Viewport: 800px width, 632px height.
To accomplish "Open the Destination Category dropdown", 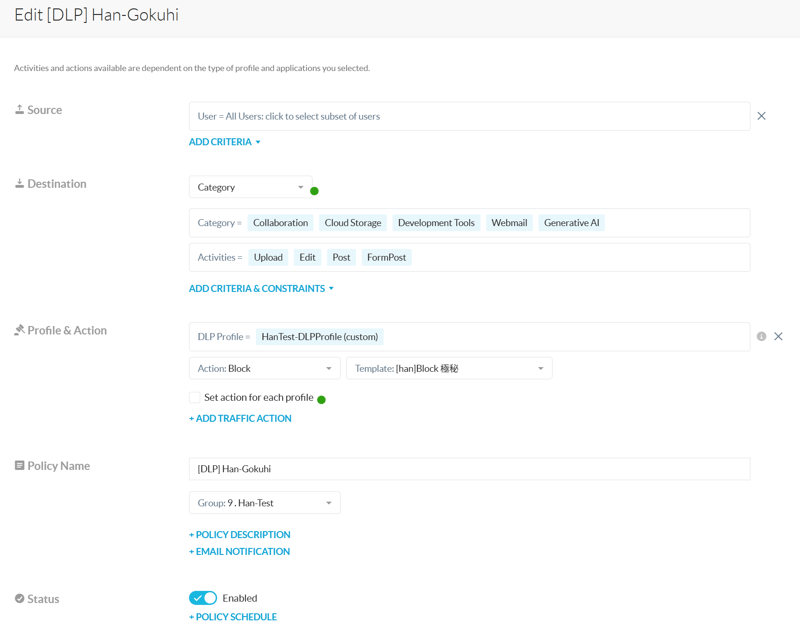I will pyautogui.click(x=250, y=187).
